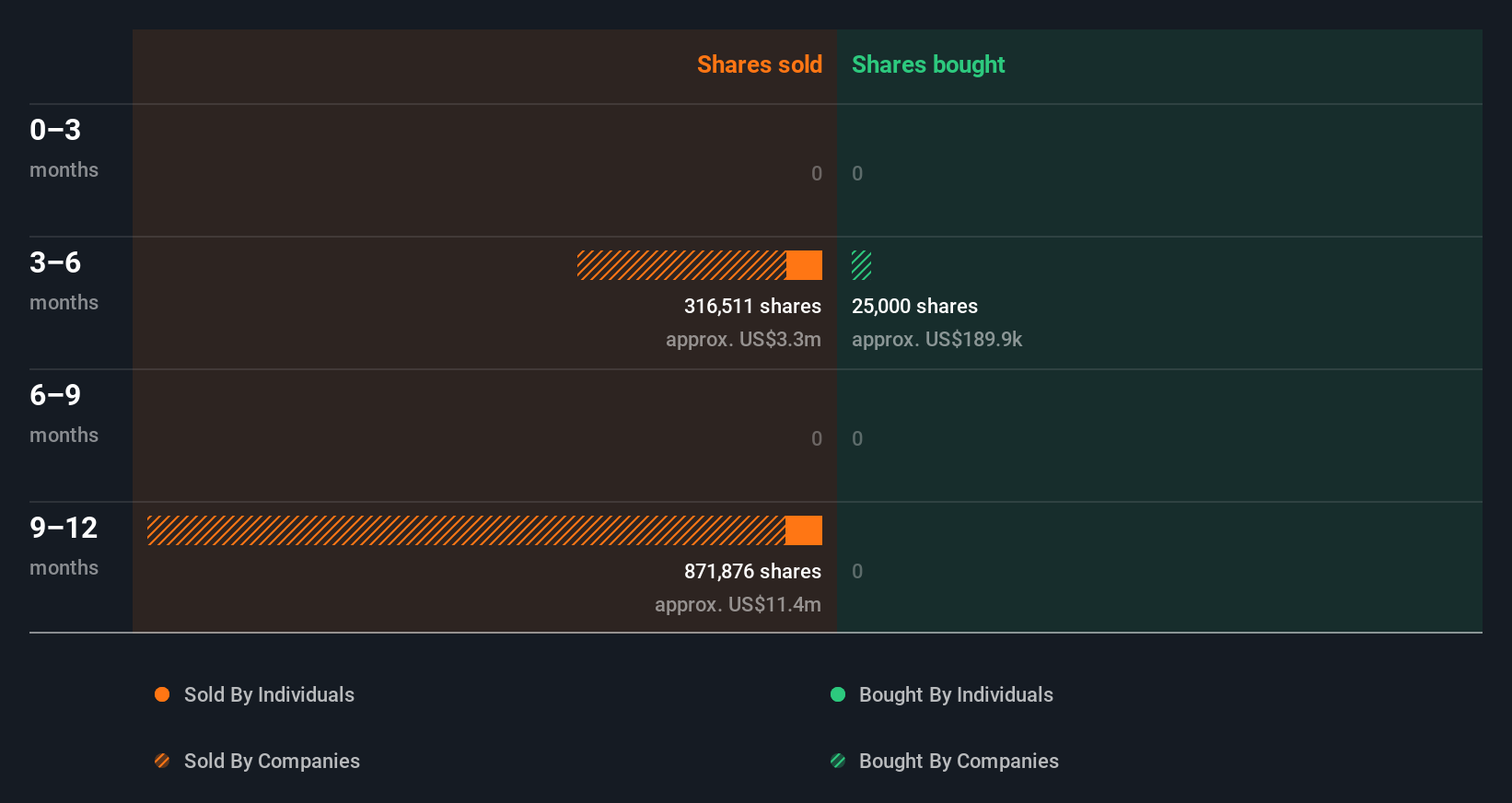Click the '6–9' months row label
Viewport: 1512px width, 803px height.
[x=64, y=413]
